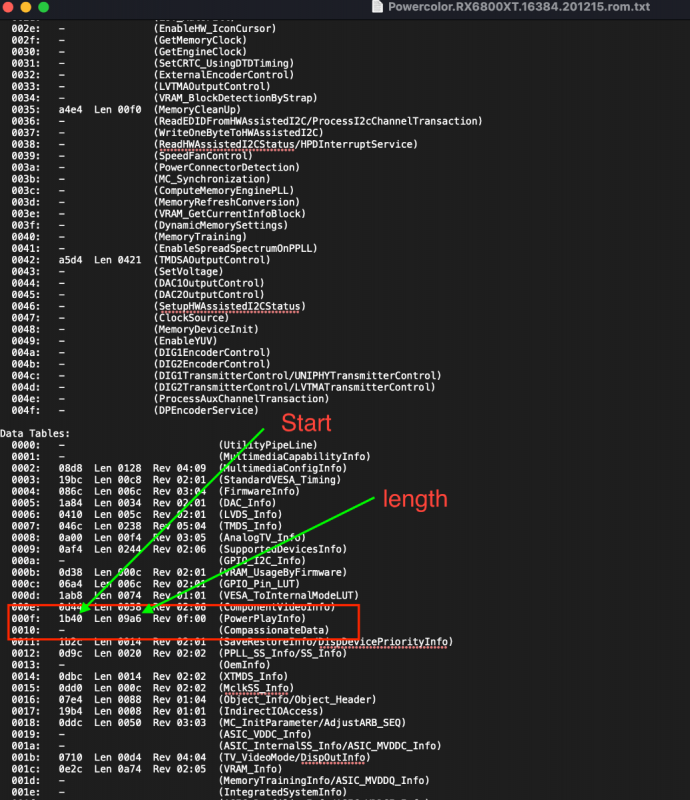Click the VRAM_Info table entry

click(247, 768)
